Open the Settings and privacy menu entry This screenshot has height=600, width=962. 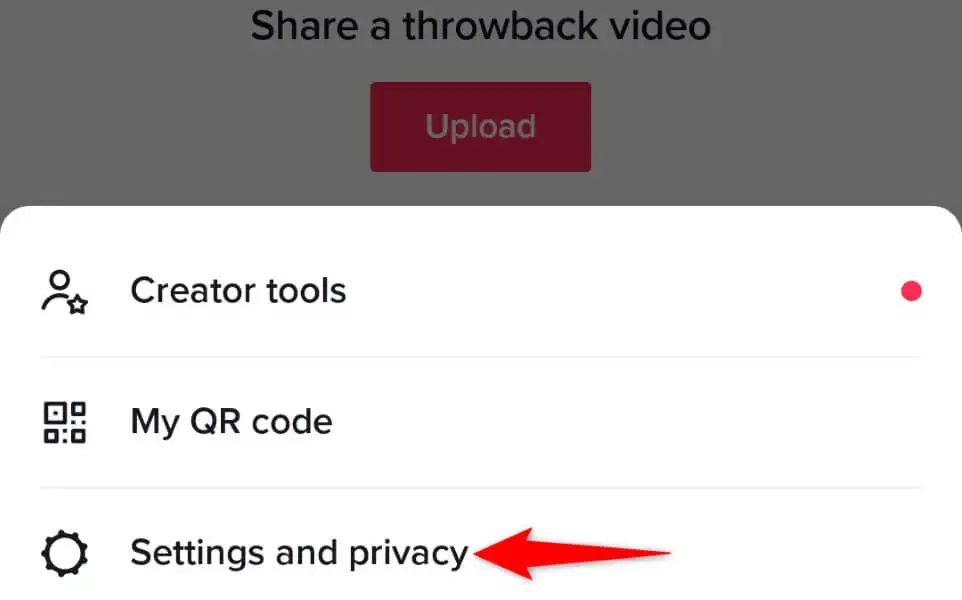click(x=481, y=553)
